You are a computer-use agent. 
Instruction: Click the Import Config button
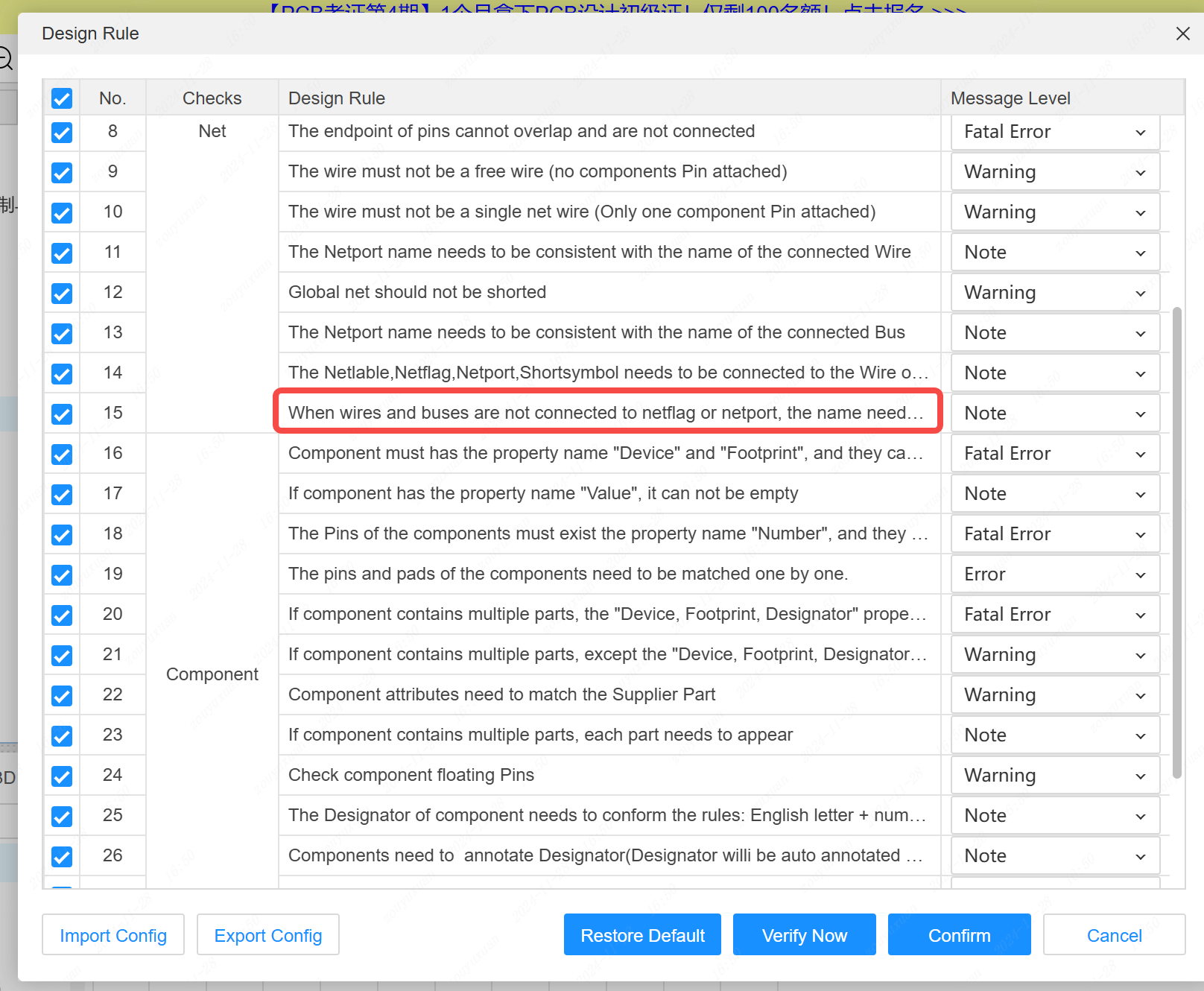tap(113, 935)
